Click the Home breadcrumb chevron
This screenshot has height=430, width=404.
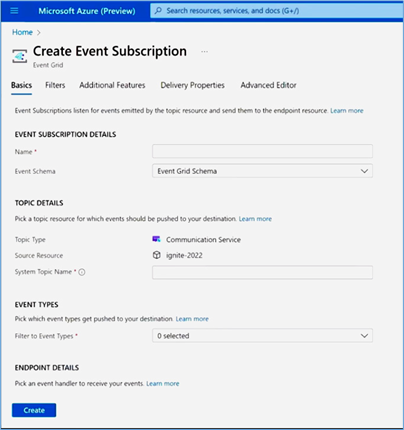coord(39,33)
